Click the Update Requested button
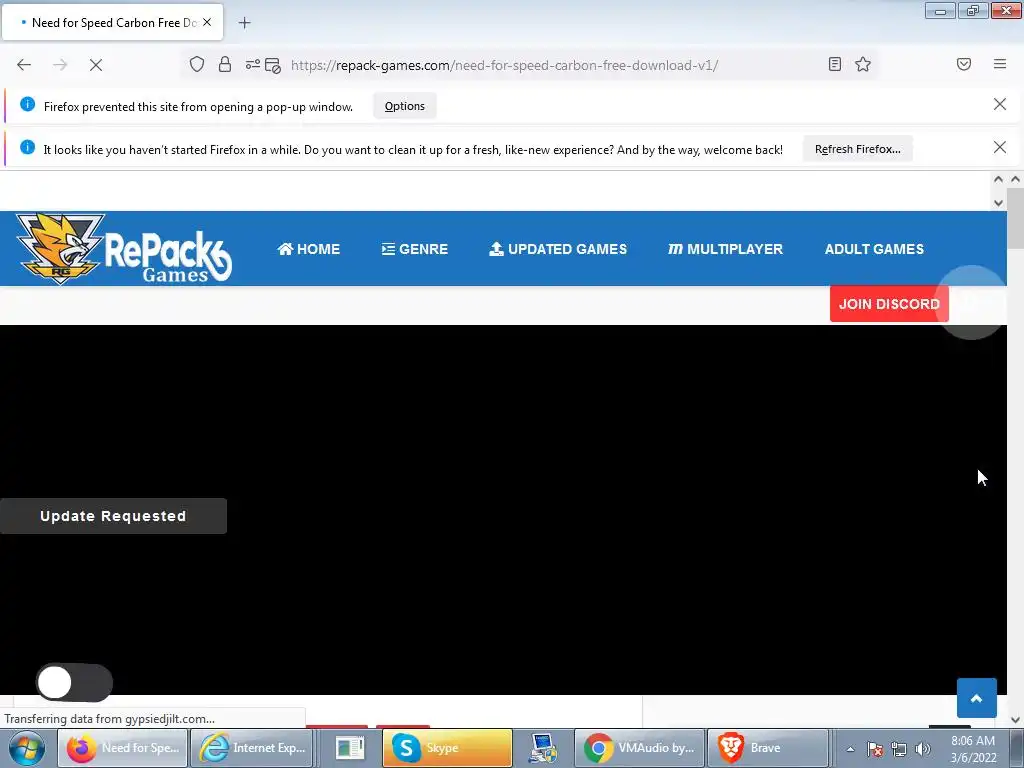The width and height of the screenshot is (1024, 768). click(113, 516)
